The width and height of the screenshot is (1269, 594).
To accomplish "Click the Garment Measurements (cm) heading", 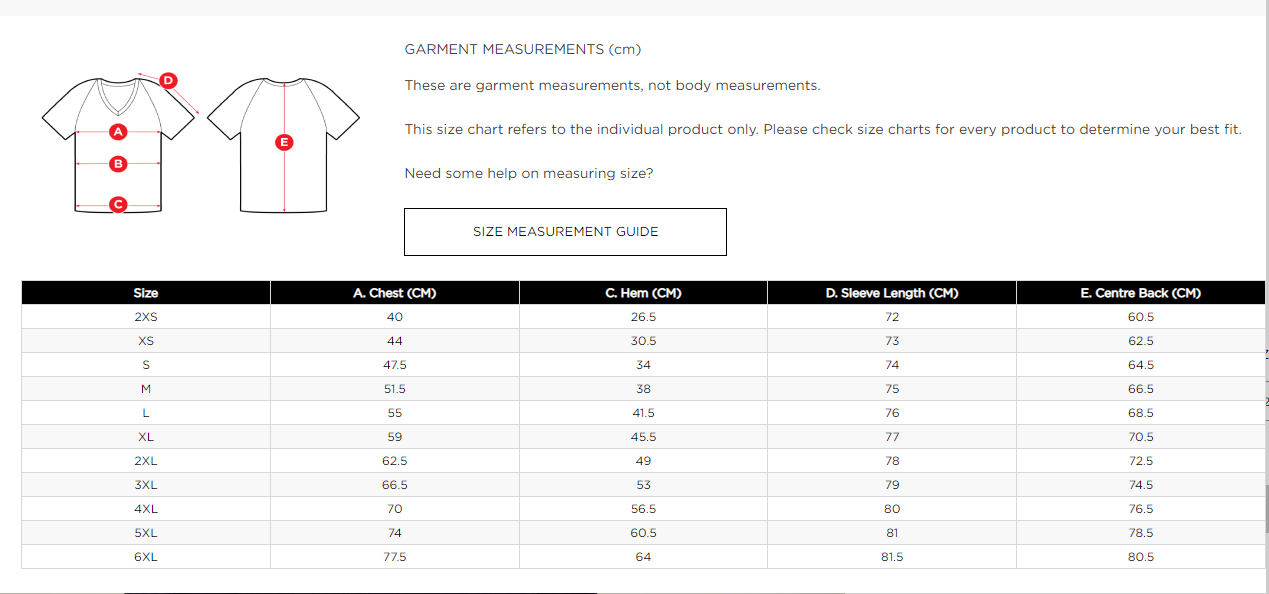I will (522, 49).
